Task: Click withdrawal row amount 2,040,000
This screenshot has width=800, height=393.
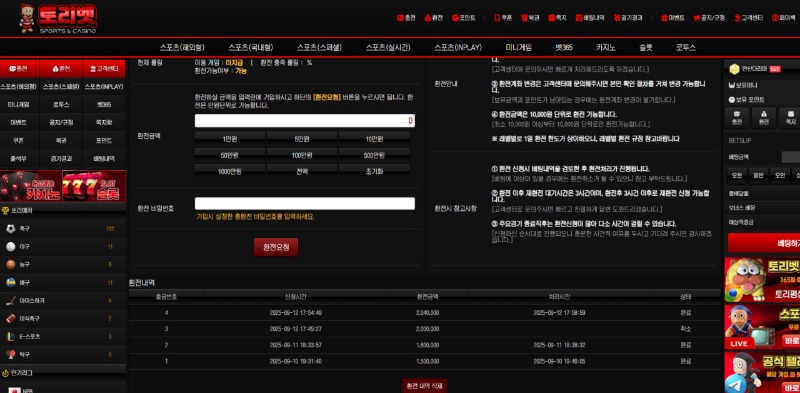Action: (x=428, y=313)
